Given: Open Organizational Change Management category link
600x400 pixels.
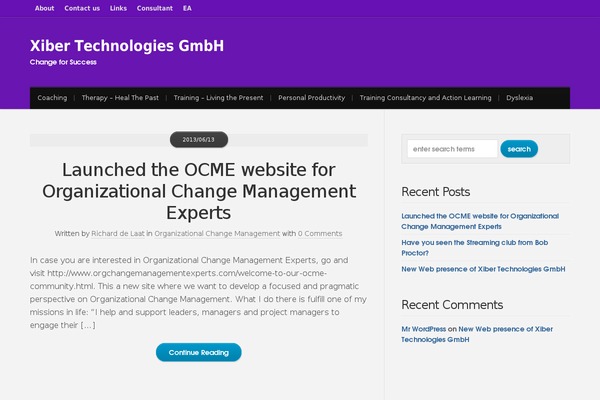Looking at the screenshot, I should pyautogui.click(x=217, y=233).
